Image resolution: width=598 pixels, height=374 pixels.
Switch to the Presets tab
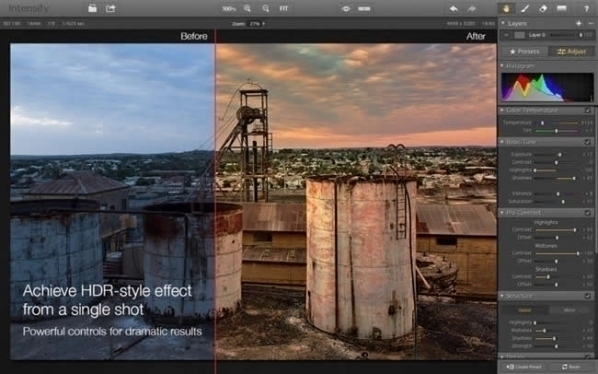pos(525,51)
